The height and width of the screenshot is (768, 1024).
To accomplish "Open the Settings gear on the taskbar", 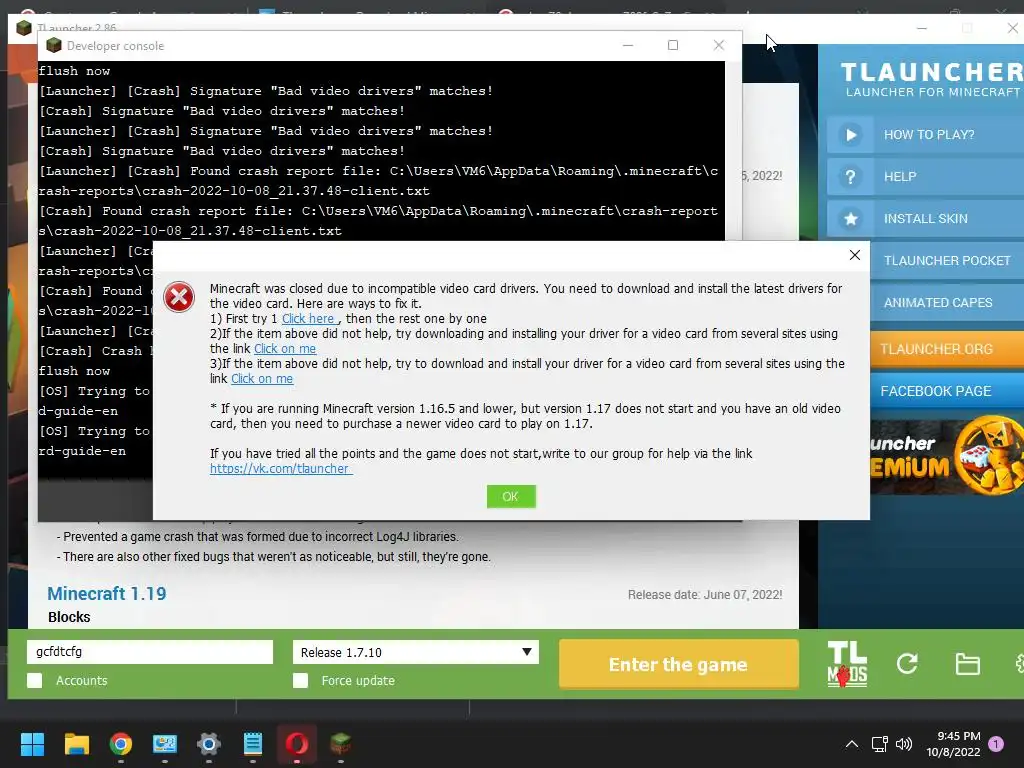I will (209, 744).
